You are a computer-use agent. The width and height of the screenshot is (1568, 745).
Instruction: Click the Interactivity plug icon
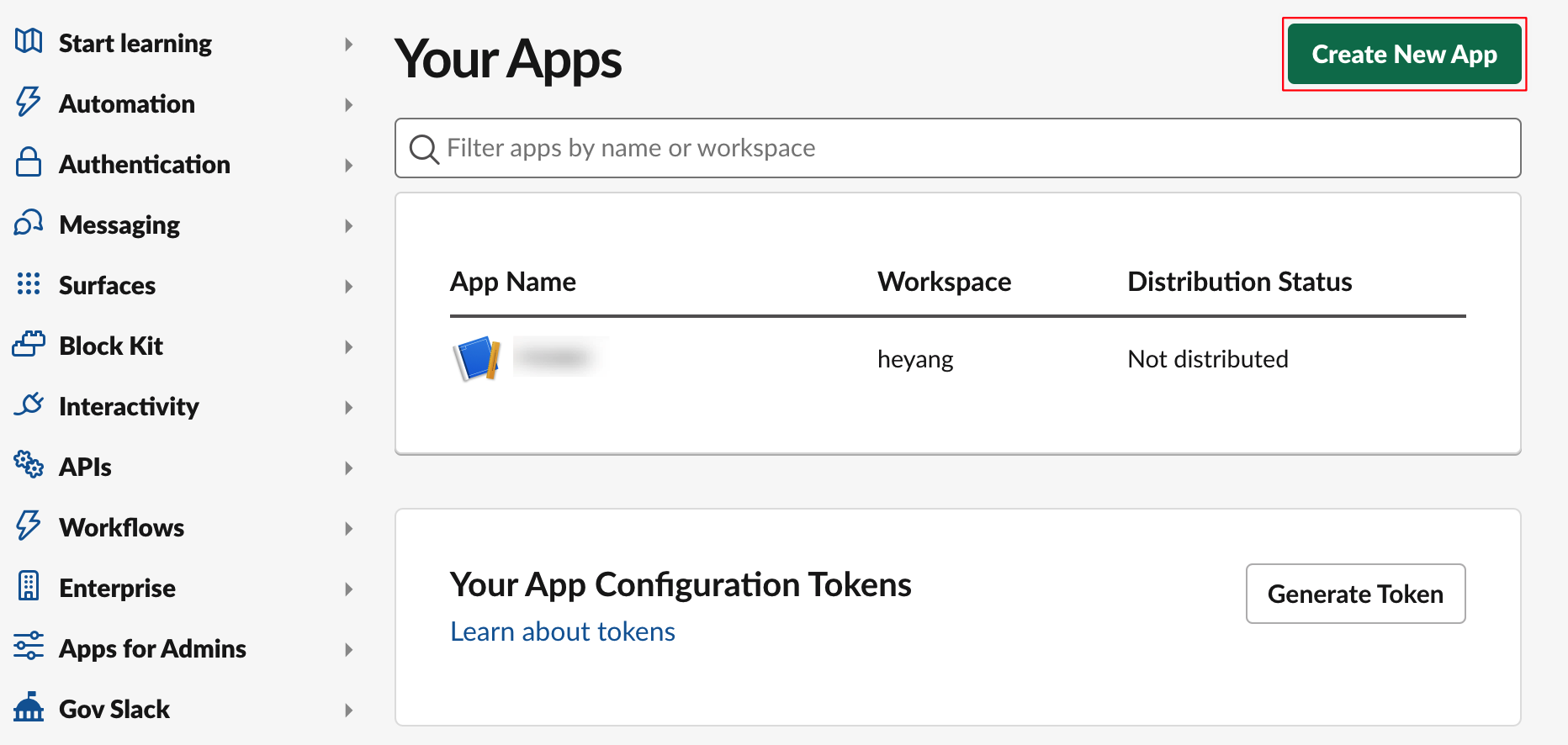tap(29, 405)
